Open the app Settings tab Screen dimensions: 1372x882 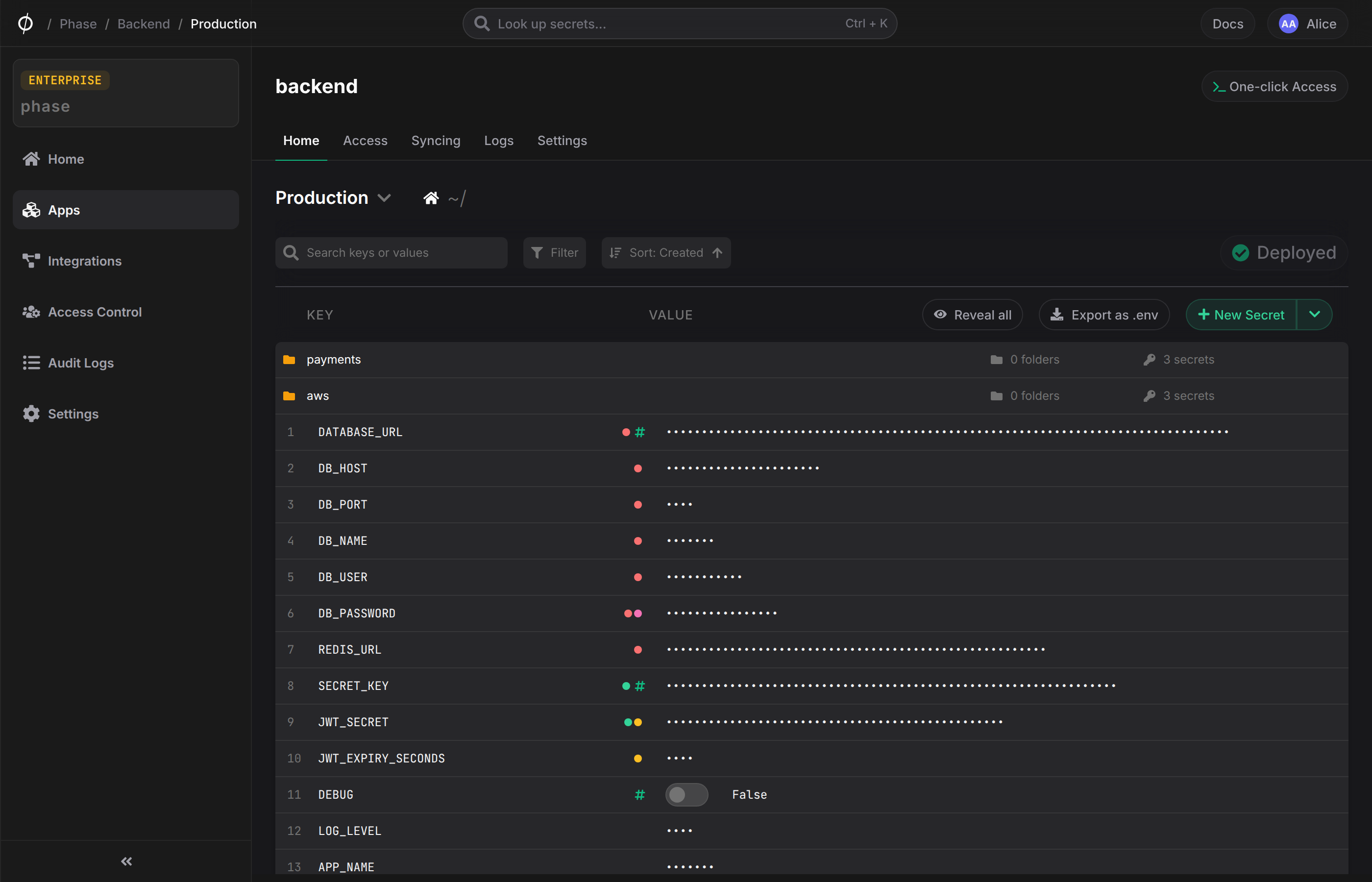point(562,140)
